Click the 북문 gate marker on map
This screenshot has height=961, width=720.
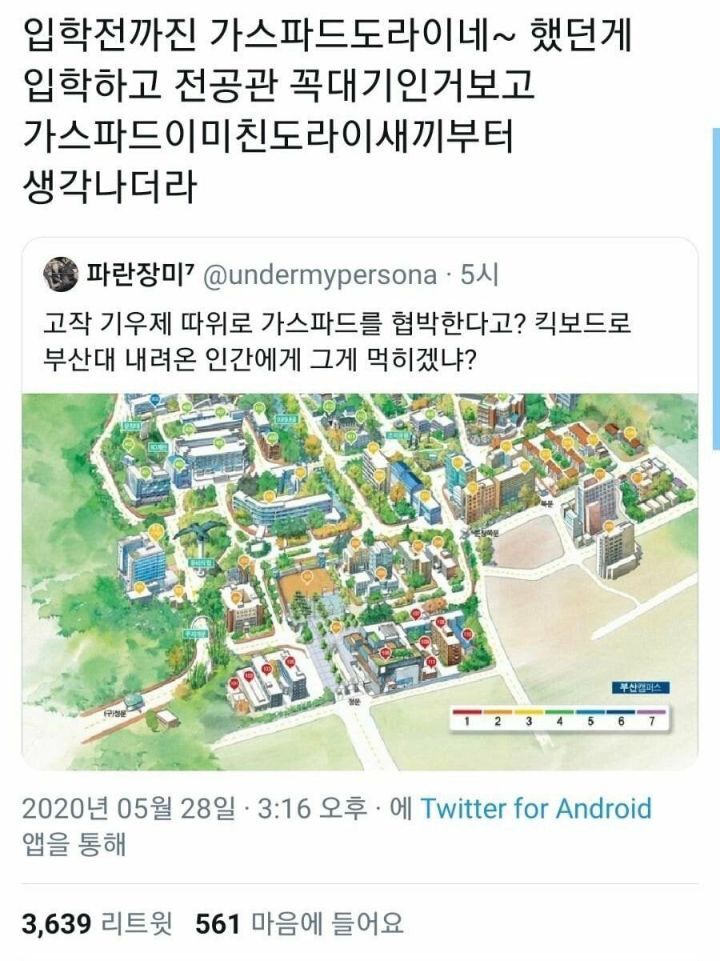tap(546, 502)
